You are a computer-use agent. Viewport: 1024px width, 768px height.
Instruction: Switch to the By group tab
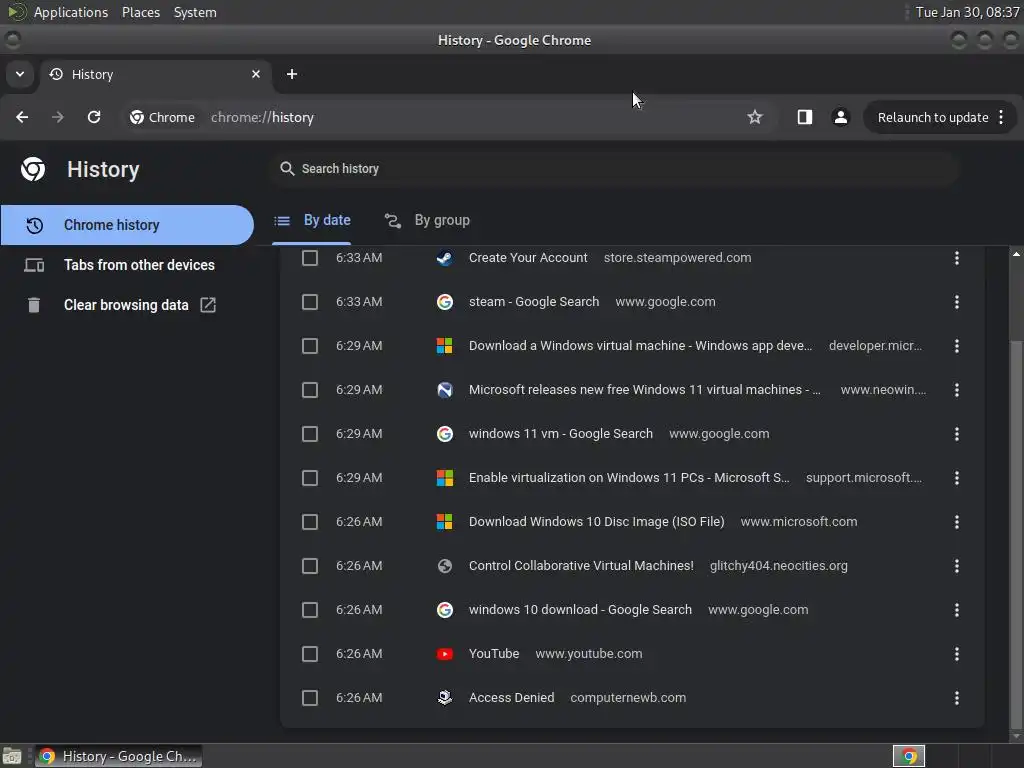click(x=427, y=221)
